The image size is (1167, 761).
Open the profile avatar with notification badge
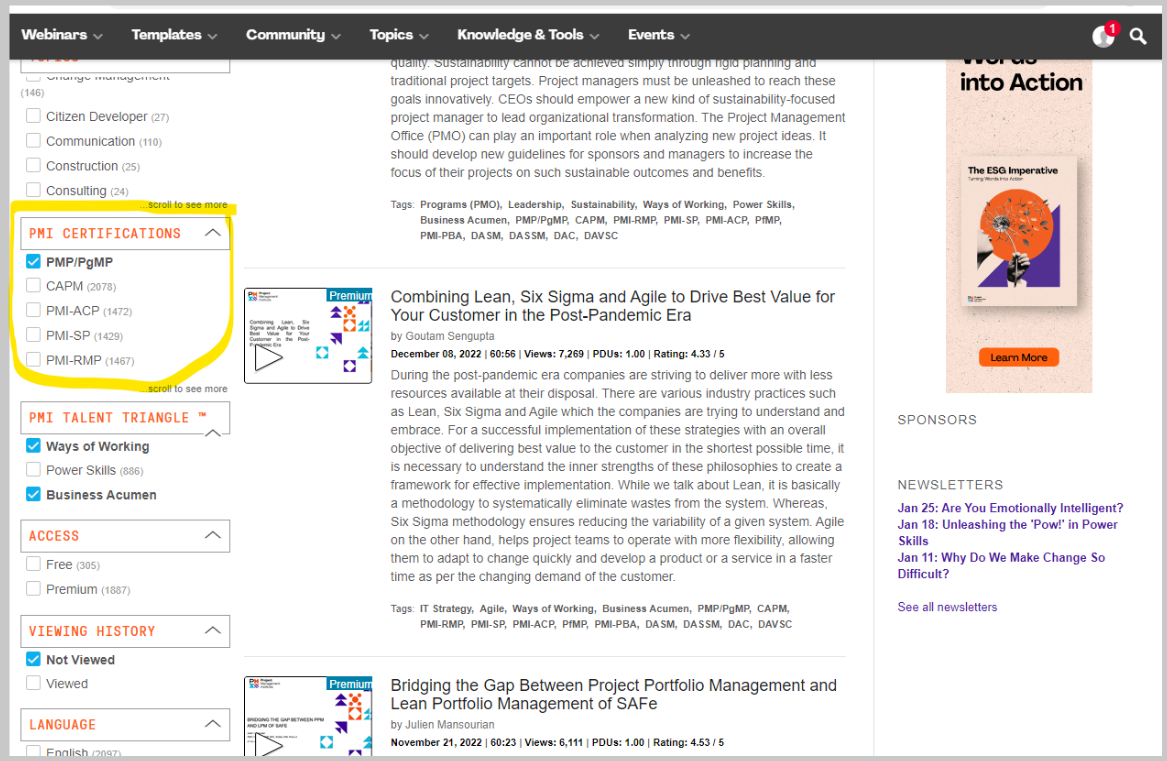pyautogui.click(x=1104, y=34)
